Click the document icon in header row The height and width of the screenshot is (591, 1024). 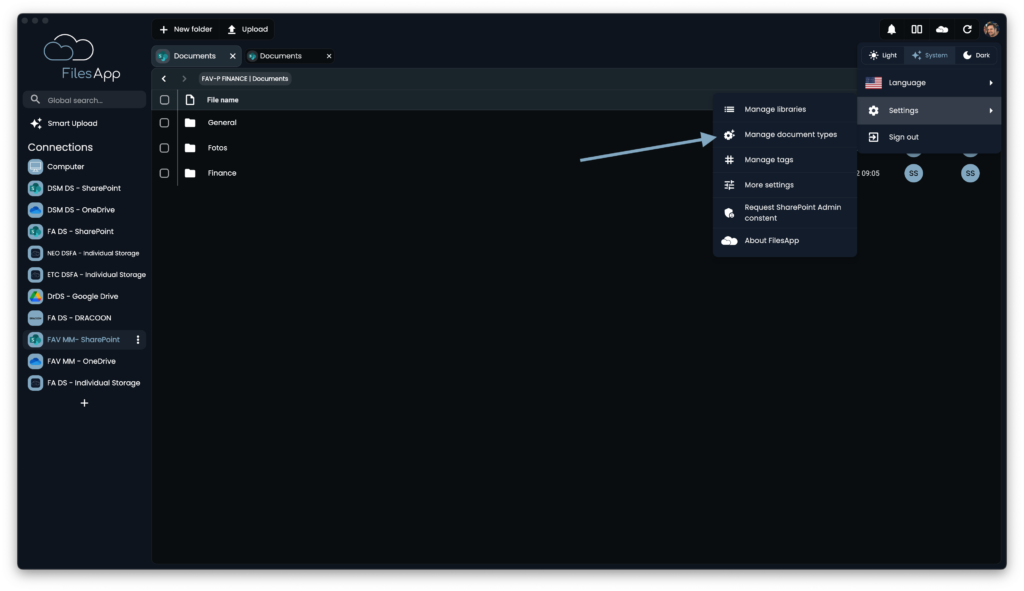point(190,100)
